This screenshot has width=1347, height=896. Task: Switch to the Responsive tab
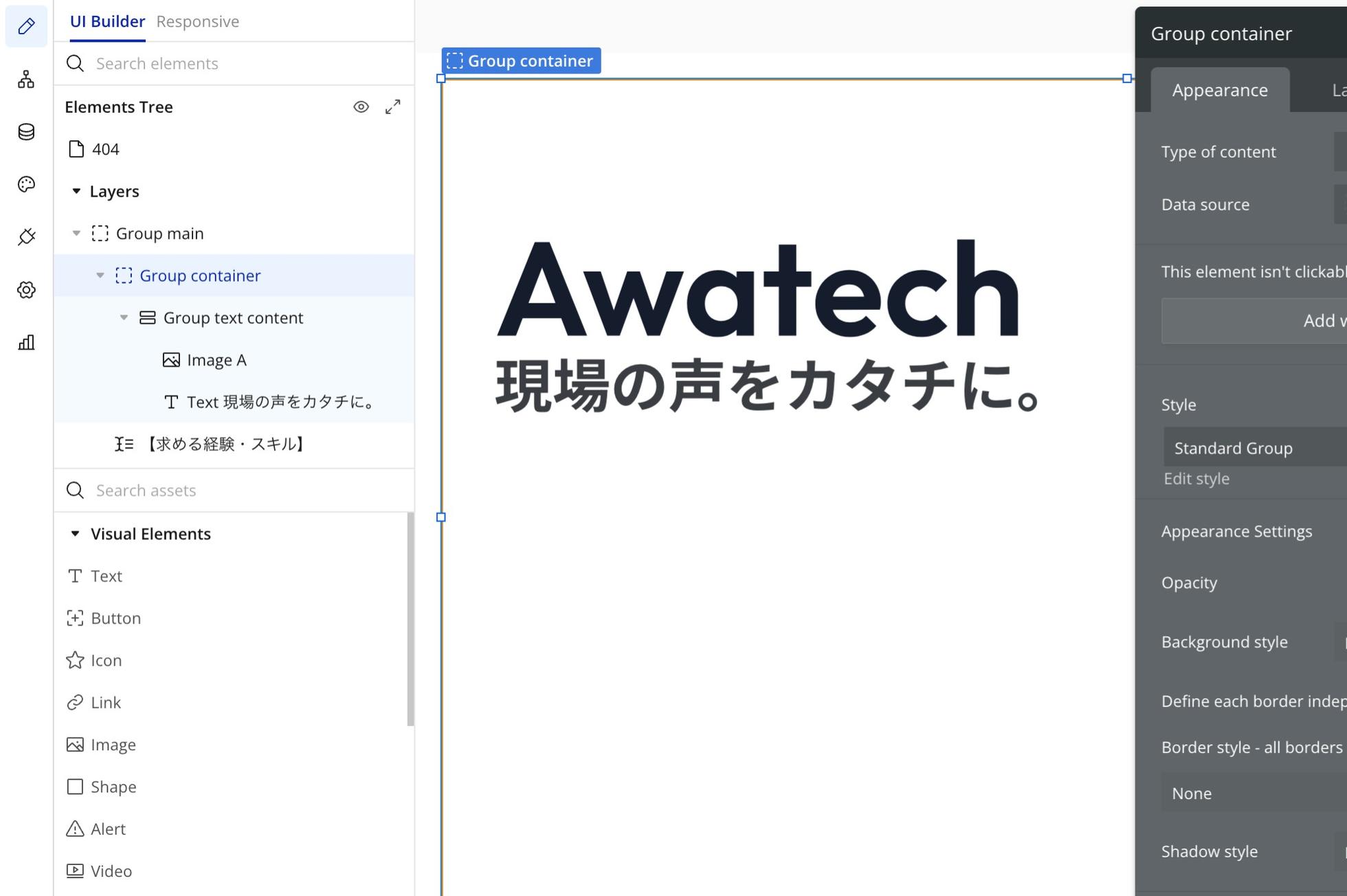click(197, 21)
